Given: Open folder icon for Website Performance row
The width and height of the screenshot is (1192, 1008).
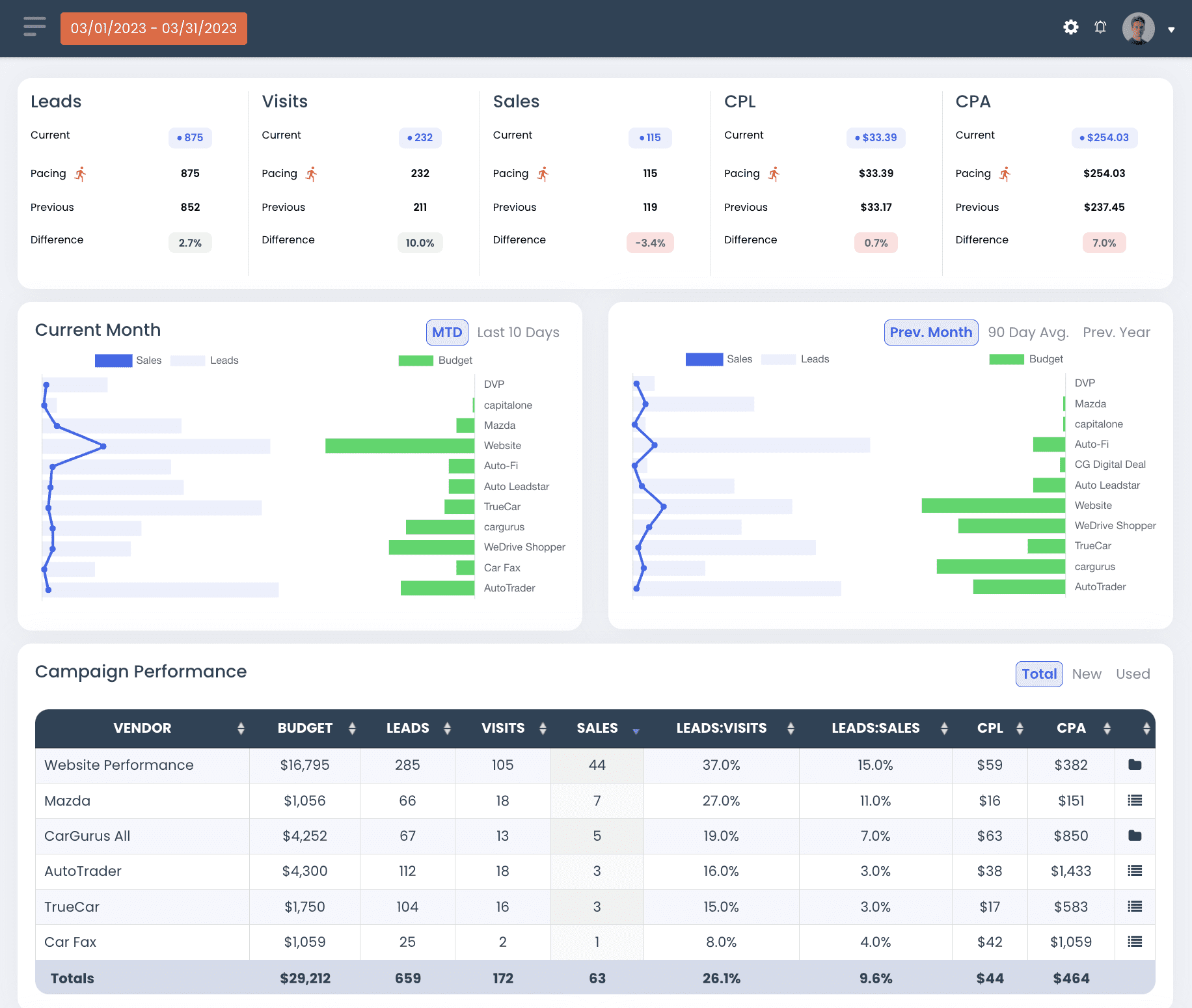Looking at the screenshot, I should [1135, 765].
